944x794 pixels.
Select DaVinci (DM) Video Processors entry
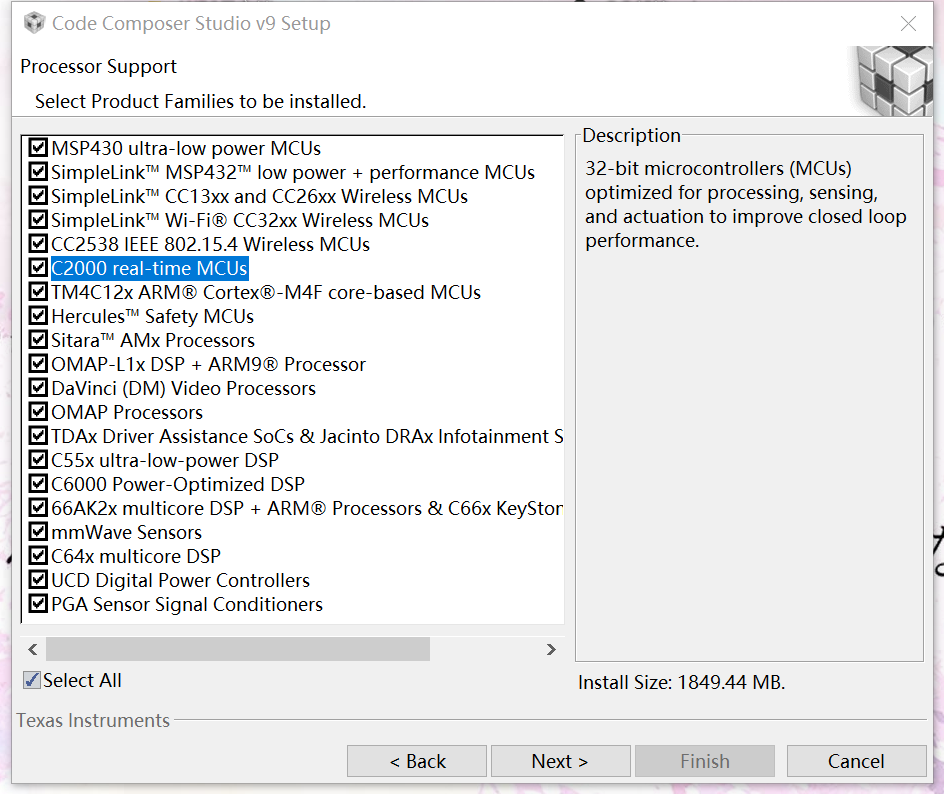183,388
